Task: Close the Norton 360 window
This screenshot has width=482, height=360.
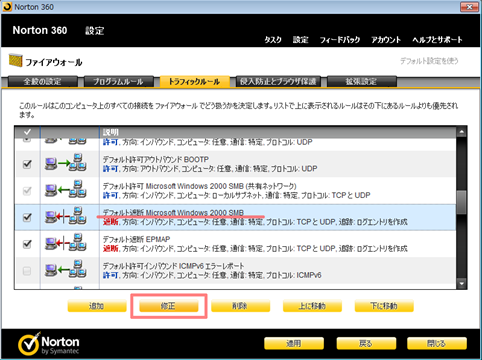Action: tap(469, 7)
